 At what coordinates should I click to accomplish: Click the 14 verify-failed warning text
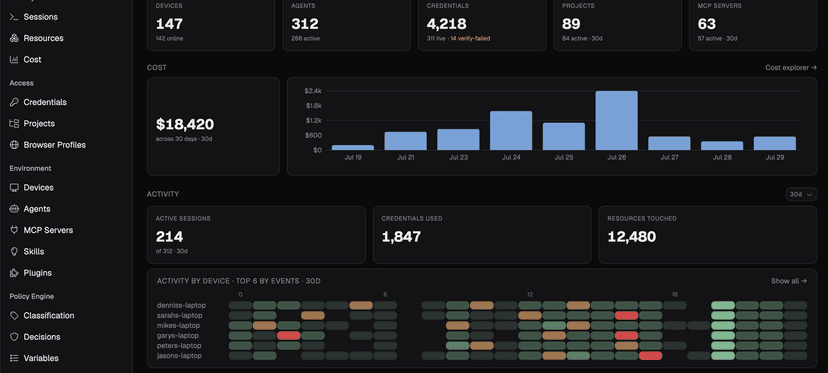tap(470, 39)
